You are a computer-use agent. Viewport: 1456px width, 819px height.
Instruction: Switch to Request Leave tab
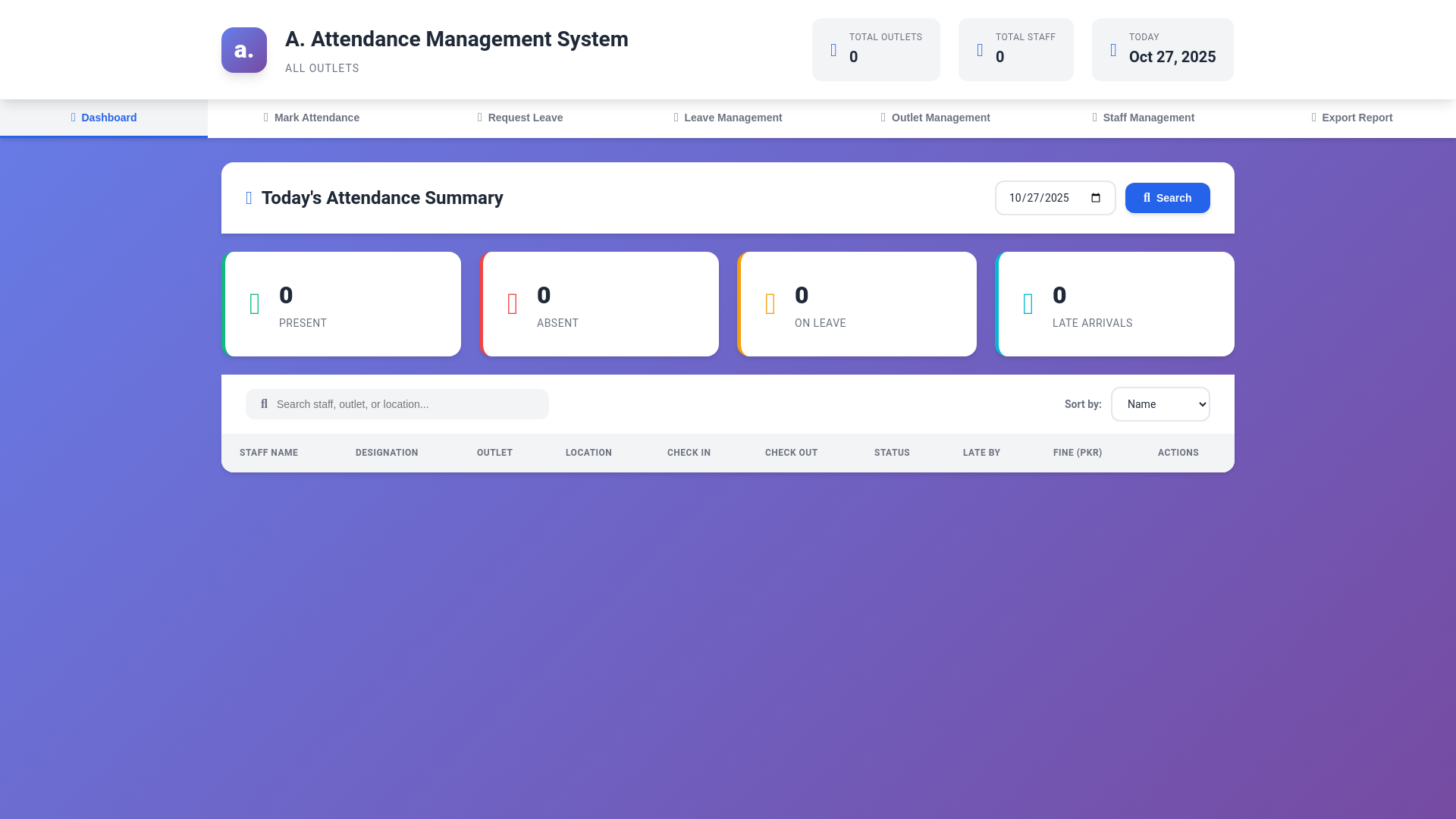point(520,118)
